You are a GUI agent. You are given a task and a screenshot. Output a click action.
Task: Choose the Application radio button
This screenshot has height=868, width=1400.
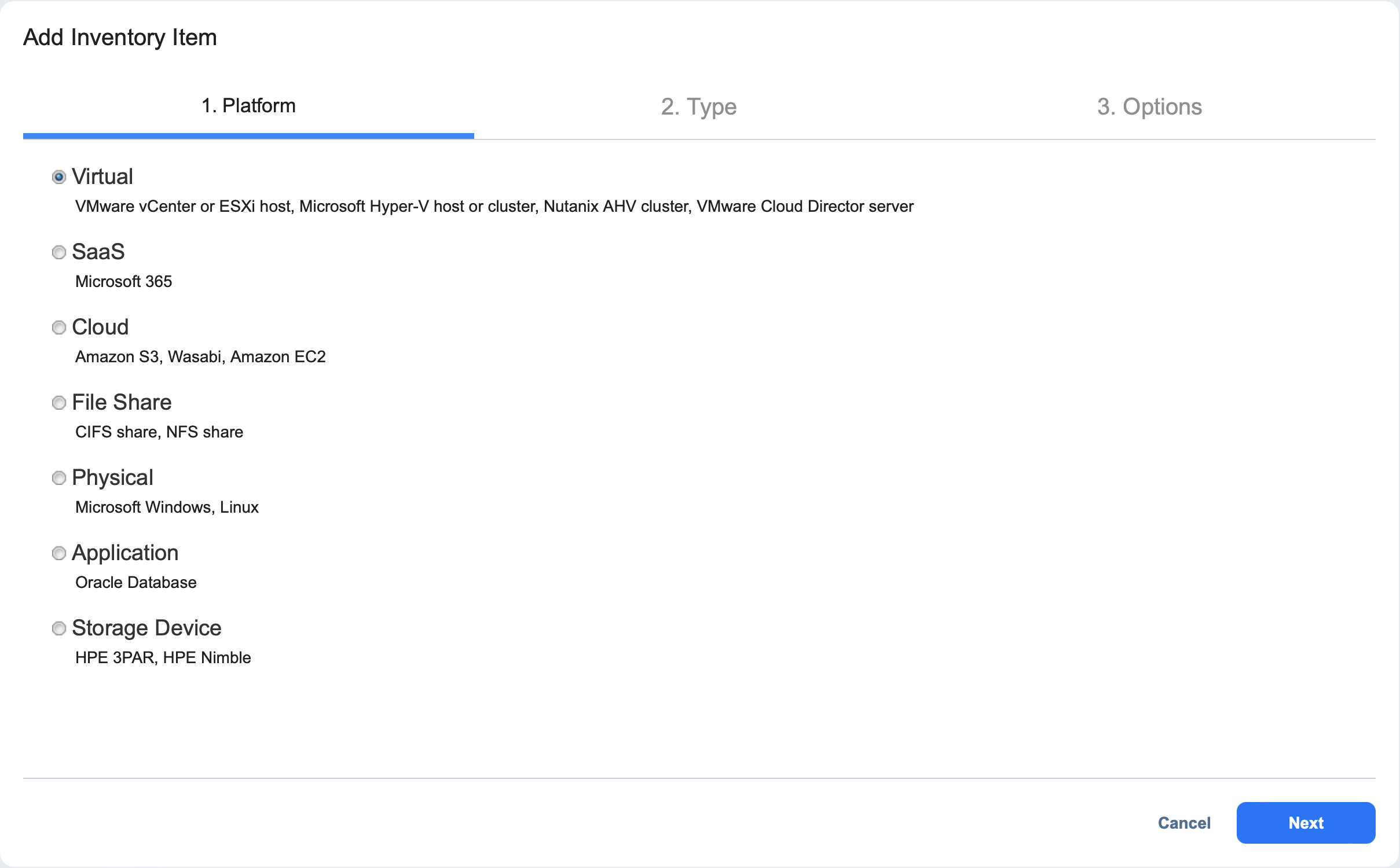tap(59, 553)
